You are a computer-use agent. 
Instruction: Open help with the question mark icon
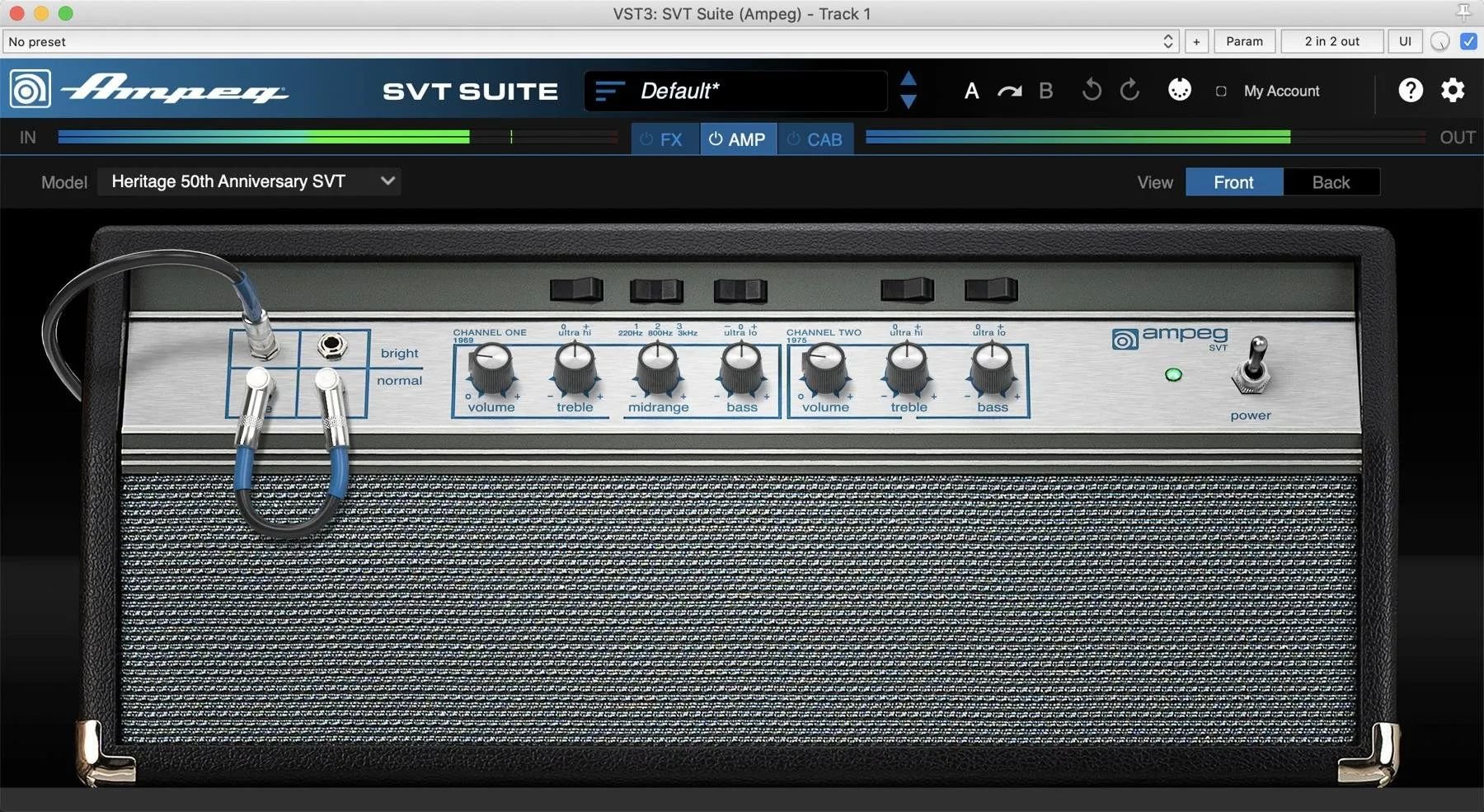tap(1411, 90)
